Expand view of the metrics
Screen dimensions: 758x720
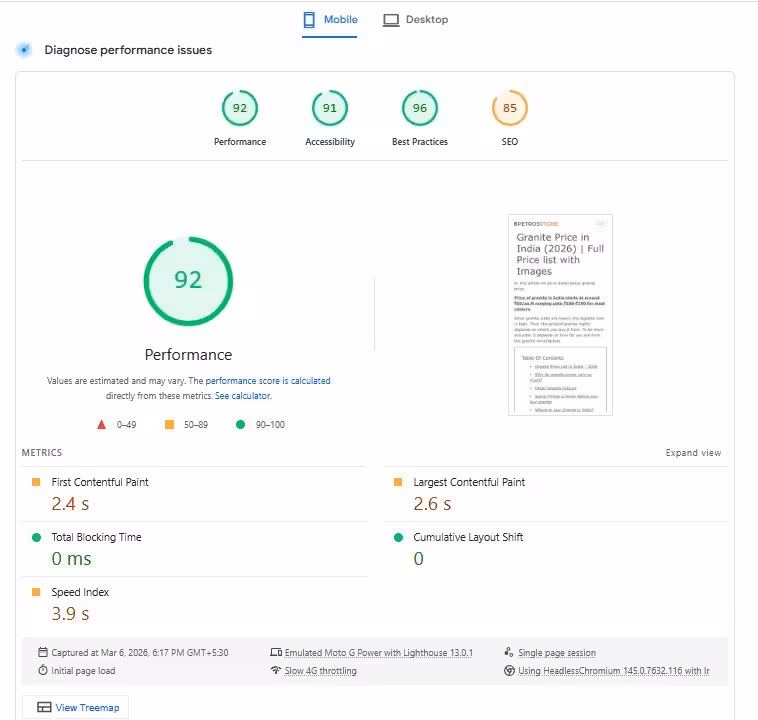tap(693, 453)
